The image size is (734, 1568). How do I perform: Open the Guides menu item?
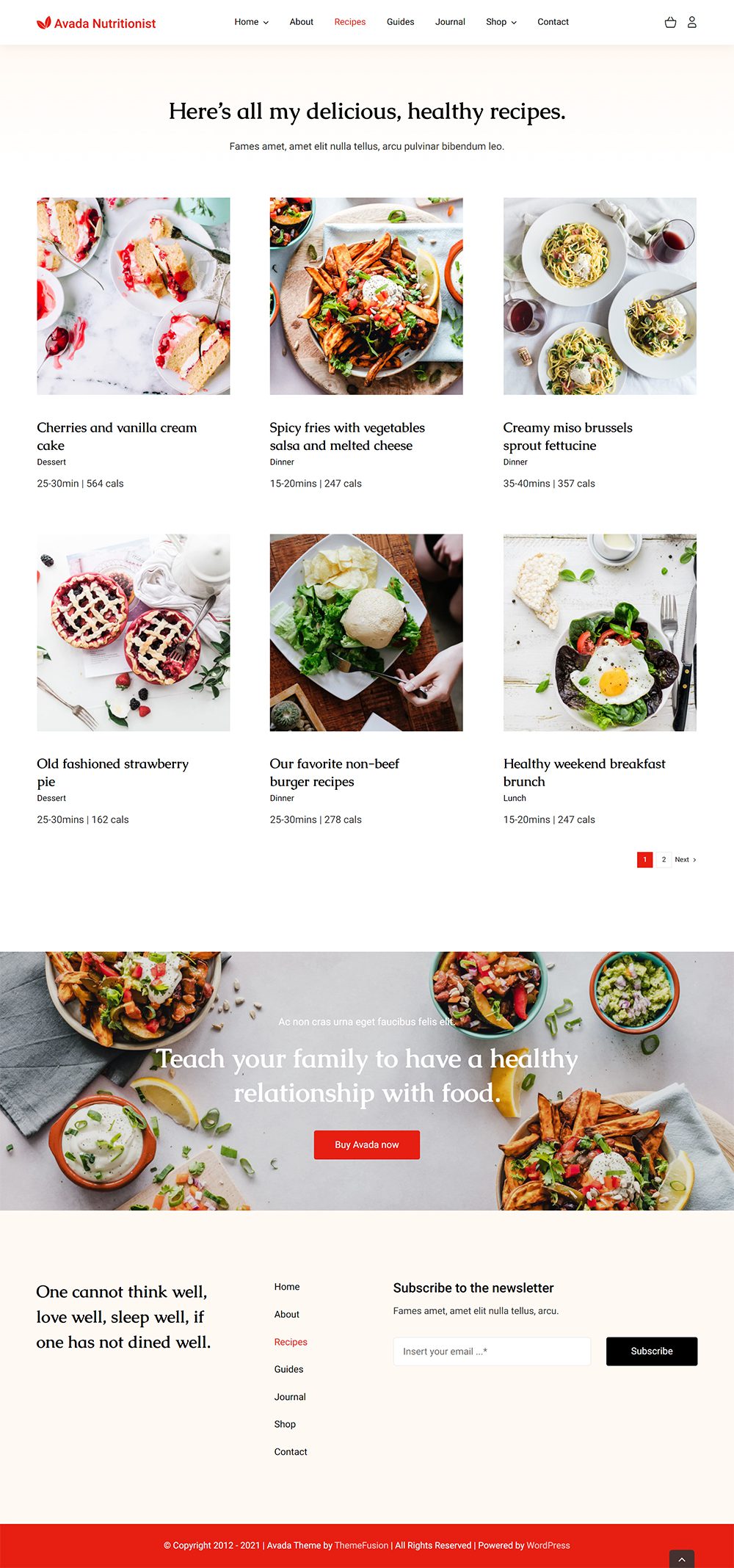click(400, 22)
